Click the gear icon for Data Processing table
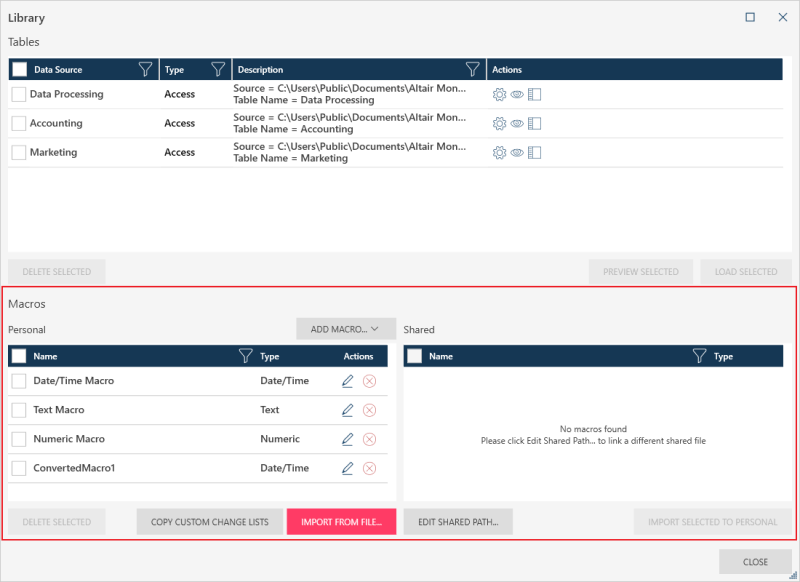The width and height of the screenshot is (800, 582). [x=499, y=95]
